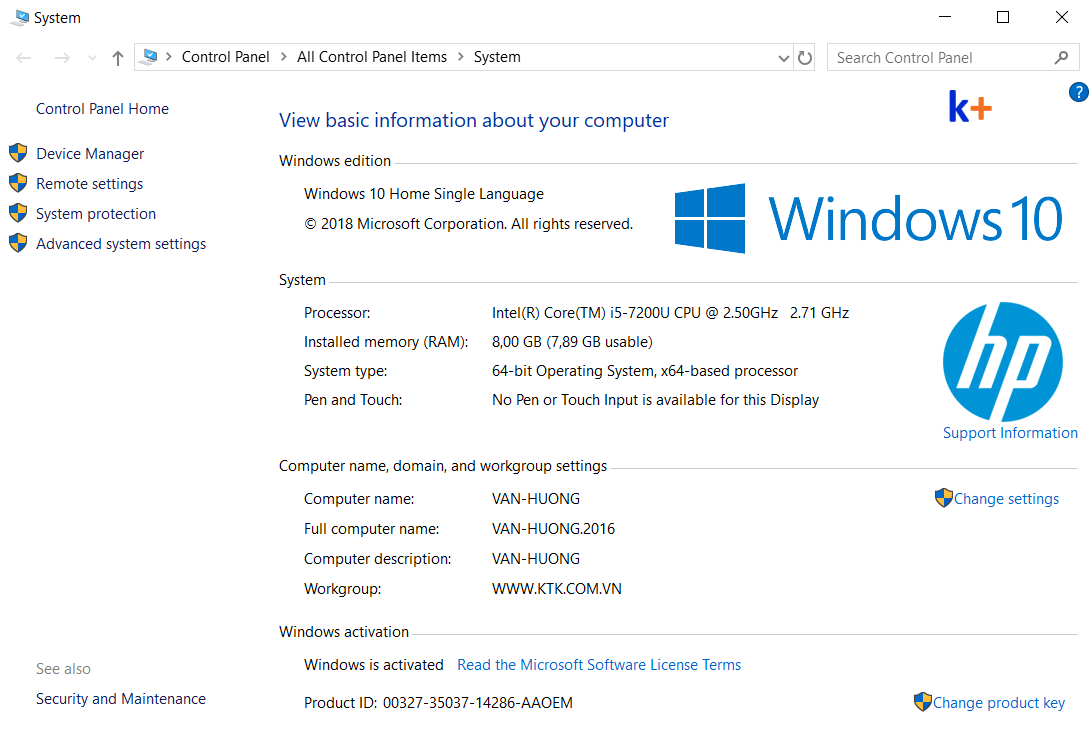
Task: Click the Windows 10 logo
Action: pos(868,219)
